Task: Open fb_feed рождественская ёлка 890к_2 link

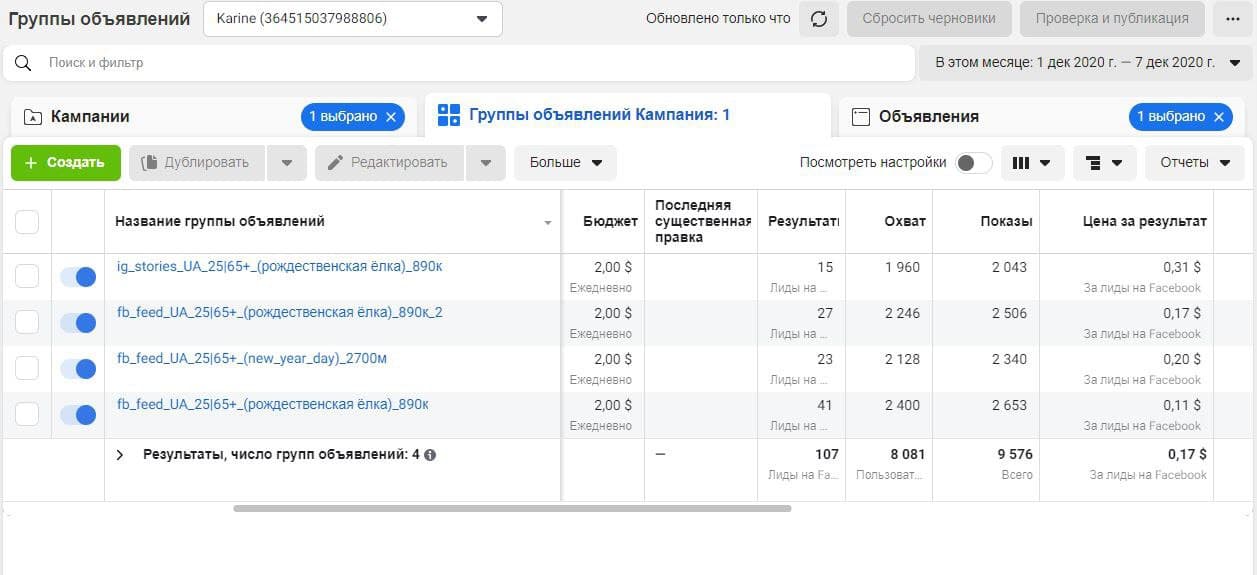Action: (x=279, y=312)
